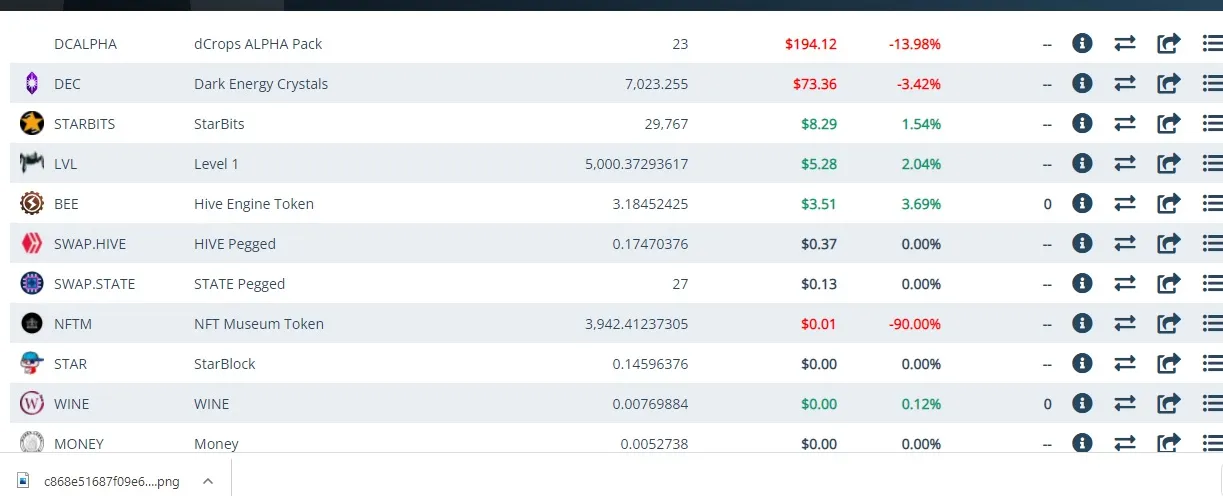Click the 0.14596376 STAR balance

(650, 364)
